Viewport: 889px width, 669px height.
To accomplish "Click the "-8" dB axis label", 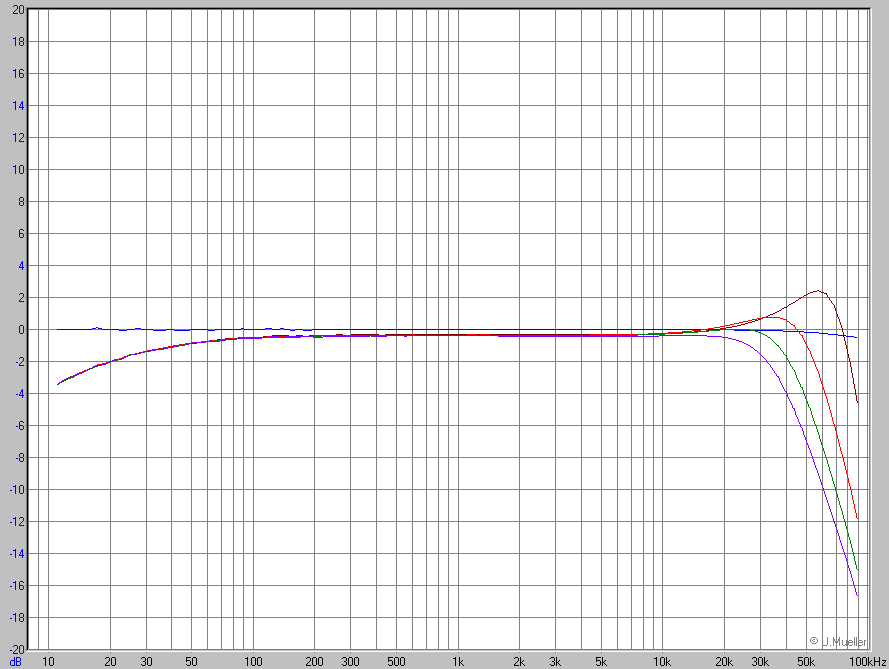I will point(19,458).
